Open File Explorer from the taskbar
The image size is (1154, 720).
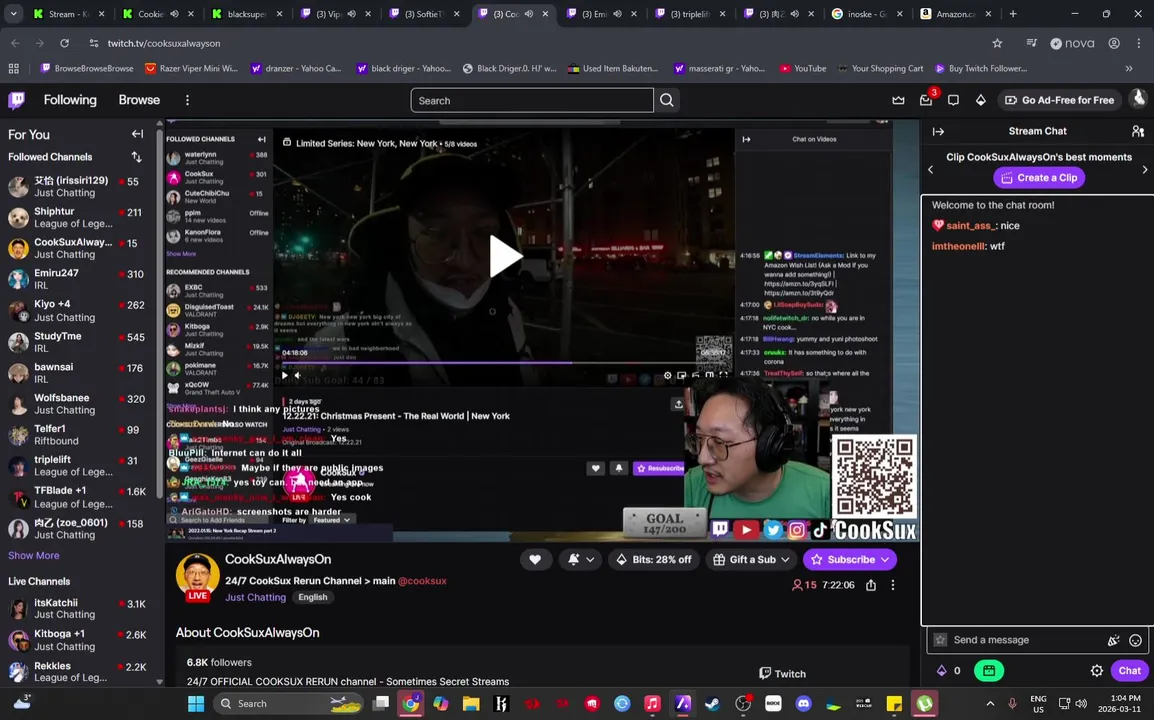tap(471, 704)
